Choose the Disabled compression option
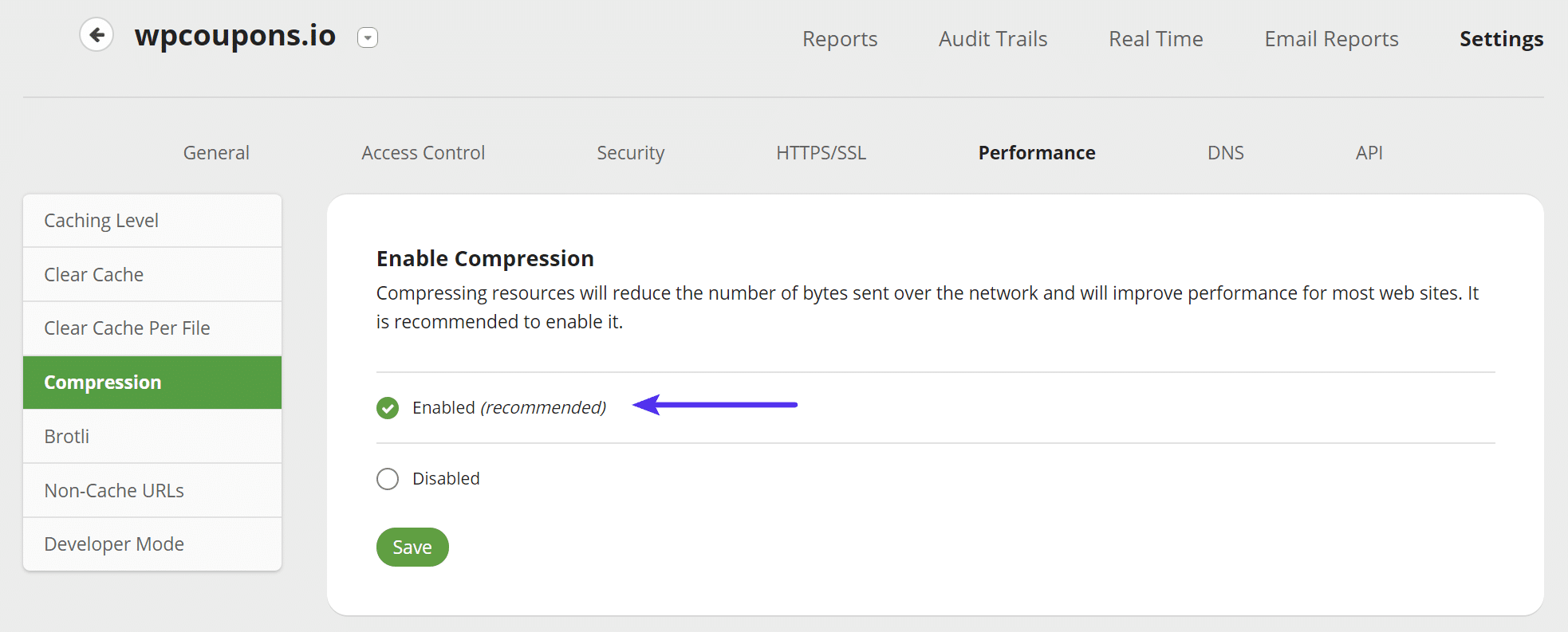This screenshot has width=1568, height=632. [387, 478]
